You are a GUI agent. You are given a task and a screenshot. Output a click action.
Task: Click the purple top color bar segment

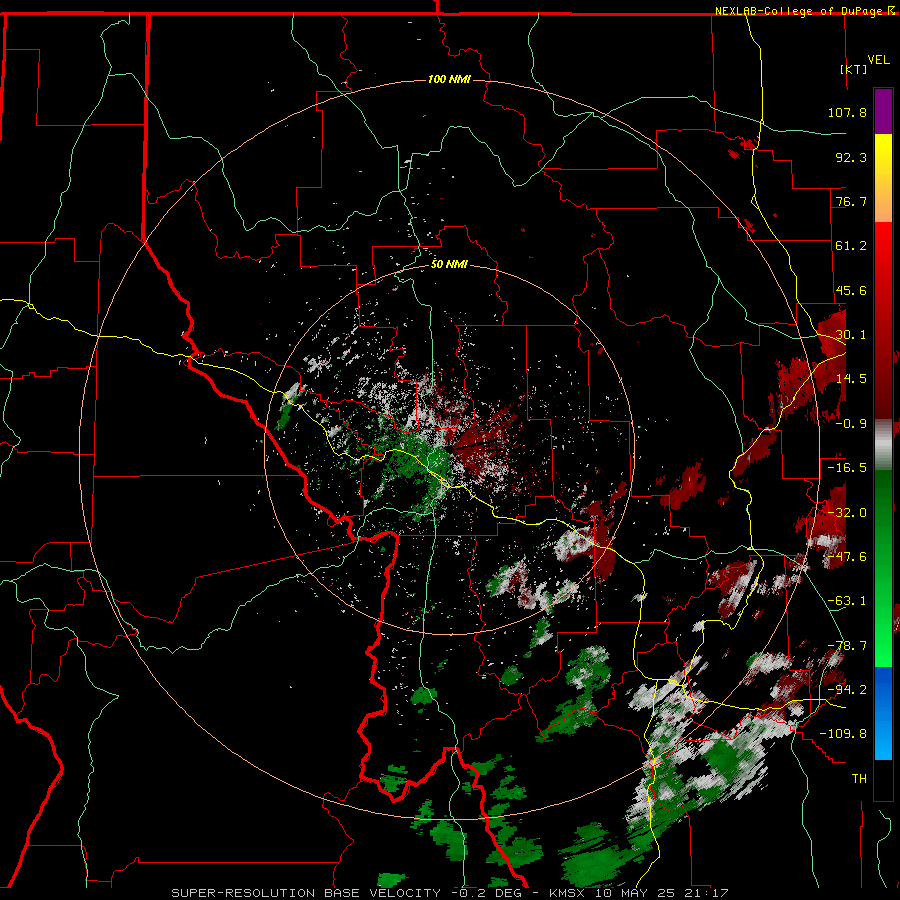coord(883,111)
